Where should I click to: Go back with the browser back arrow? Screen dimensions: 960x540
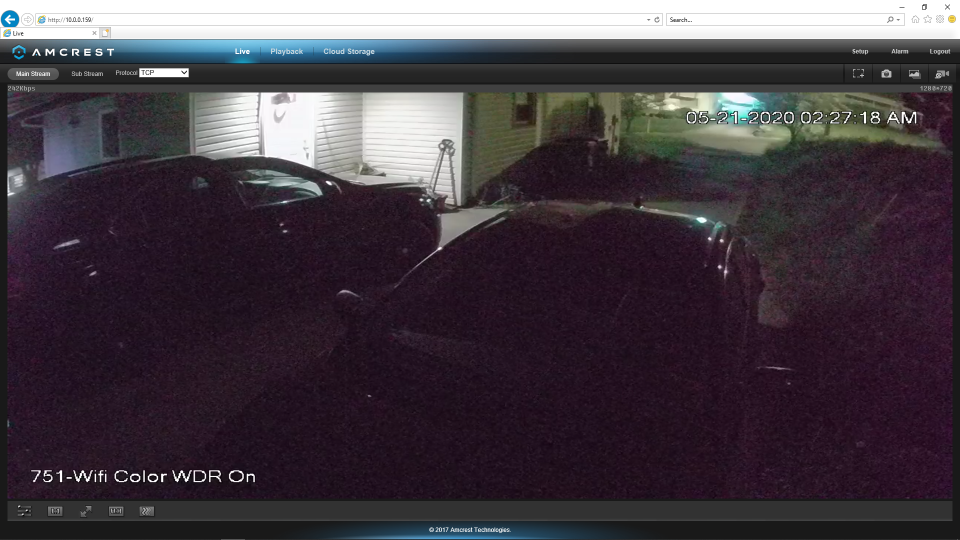[10, 19]
